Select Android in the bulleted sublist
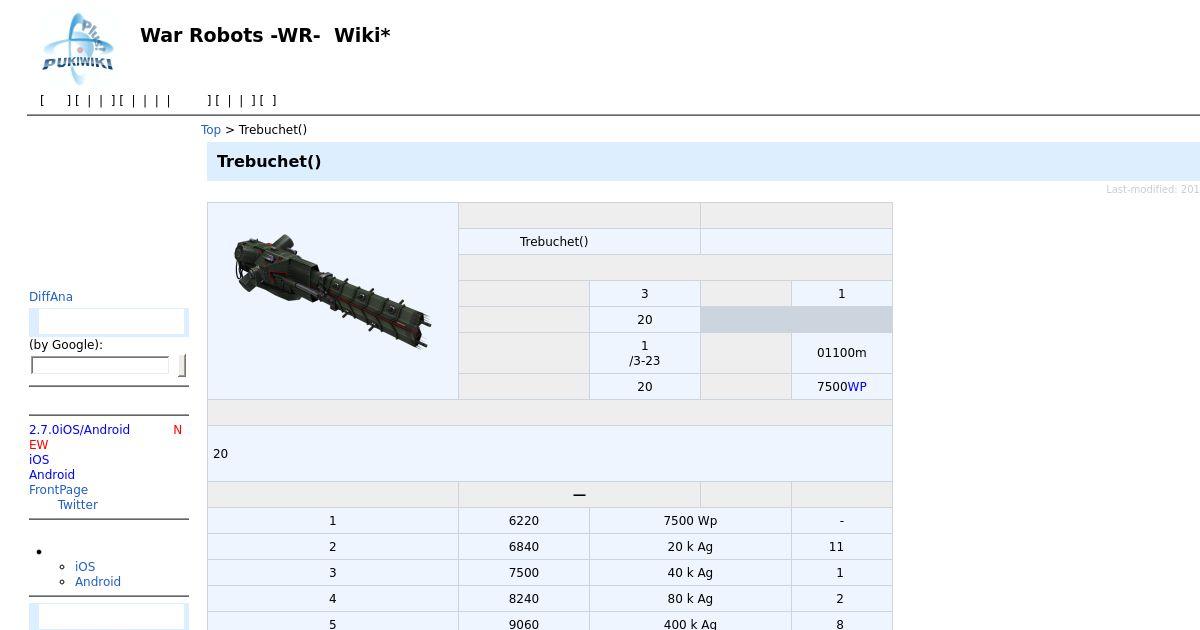Viewport: 1200px width, 630px height. (x=98, y=582)
